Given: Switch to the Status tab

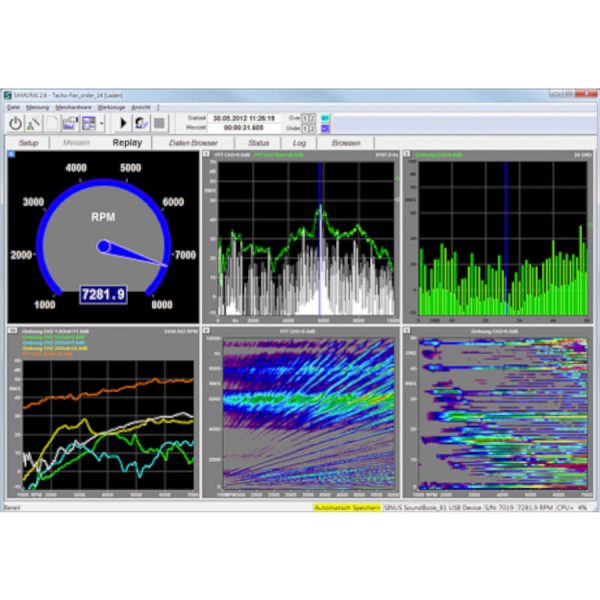Looking at the screenshot, I should tap(258, 143).
